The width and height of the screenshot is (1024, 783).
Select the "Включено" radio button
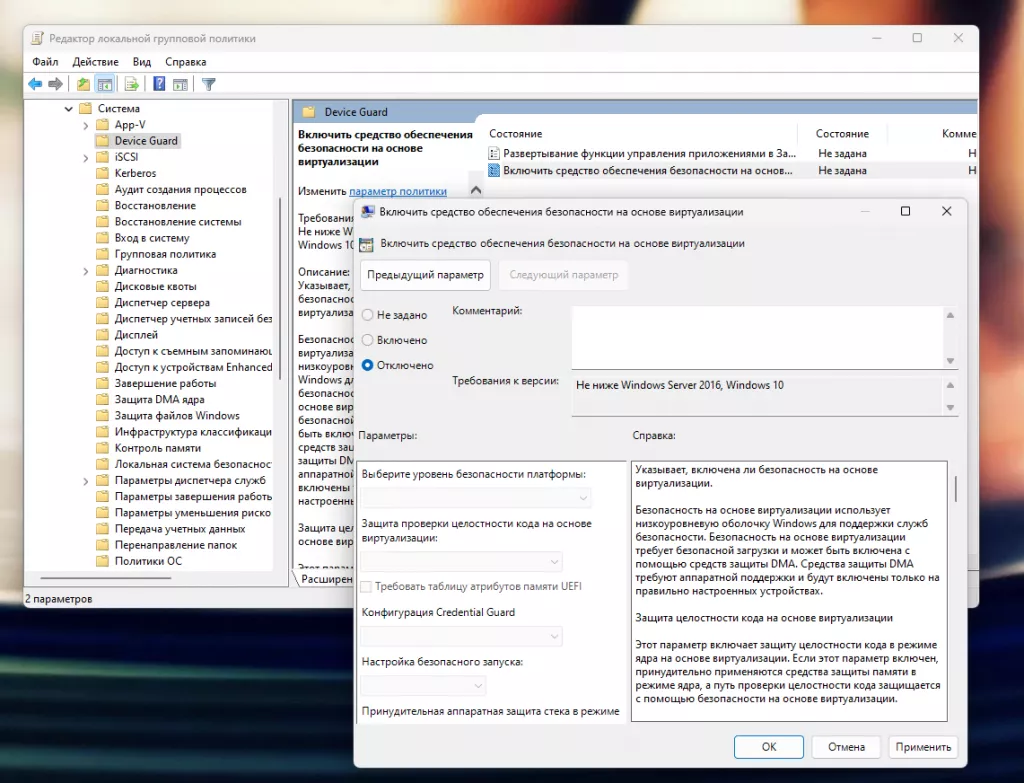[368, 340]
